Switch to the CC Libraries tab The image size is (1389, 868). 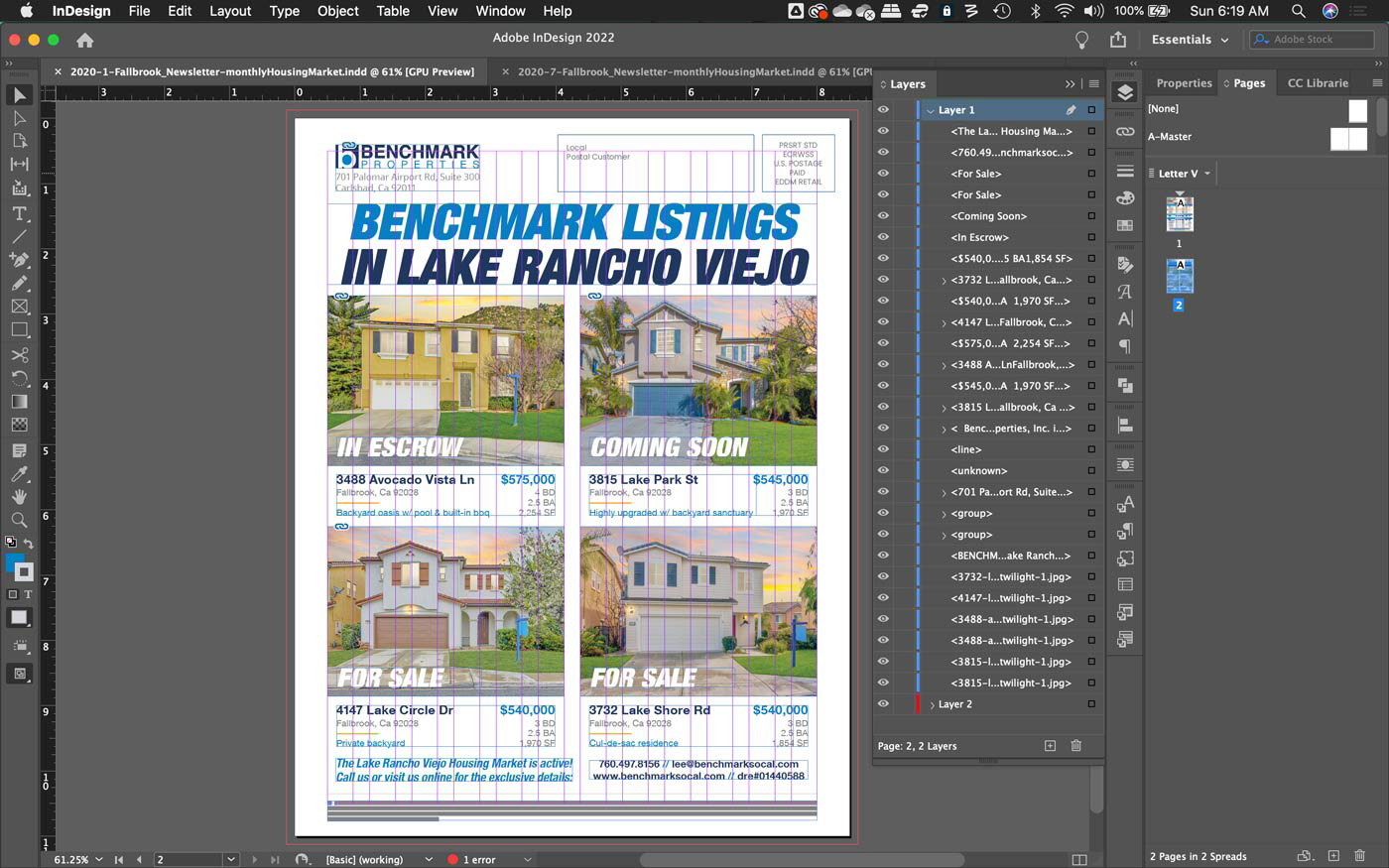coord(1318,83)
